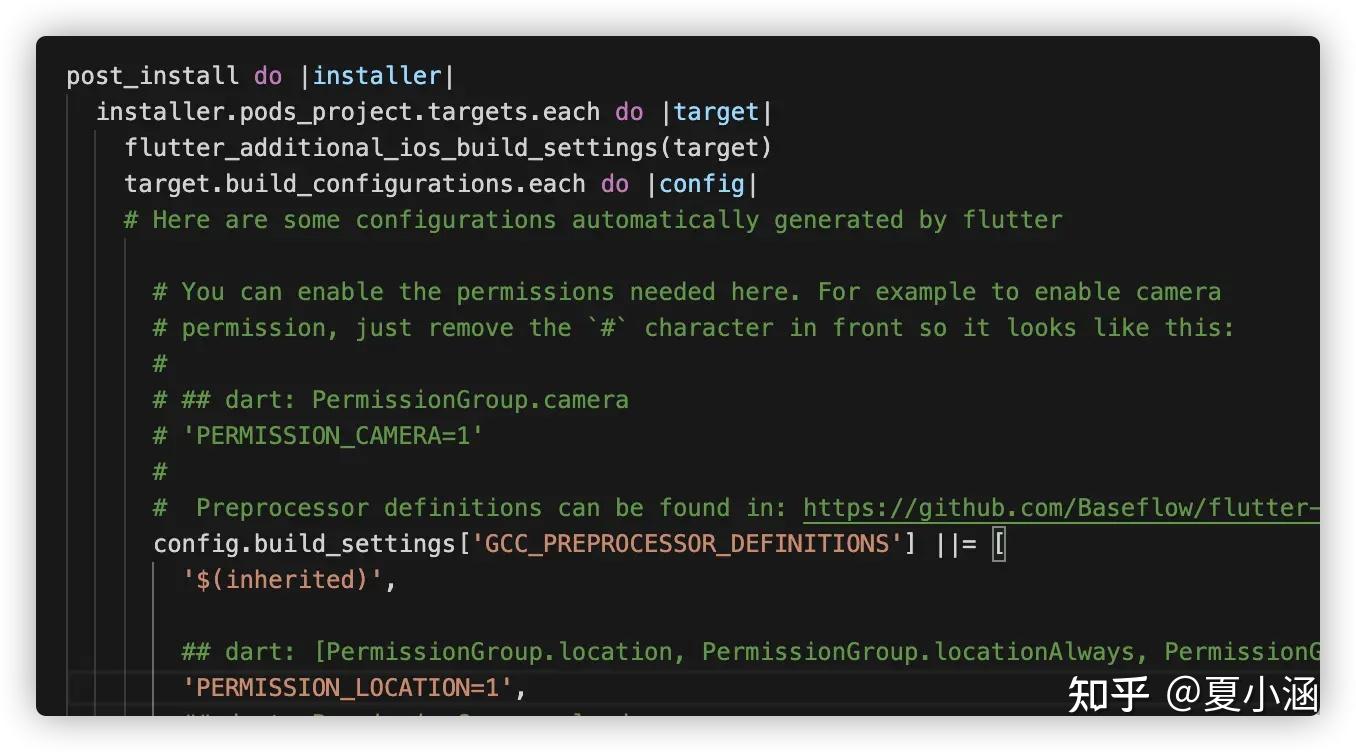Image resolution: width=1356 pixels, height=752 pixels.
Task: Click the |config| block parameter
Action: tap(702, 184)
